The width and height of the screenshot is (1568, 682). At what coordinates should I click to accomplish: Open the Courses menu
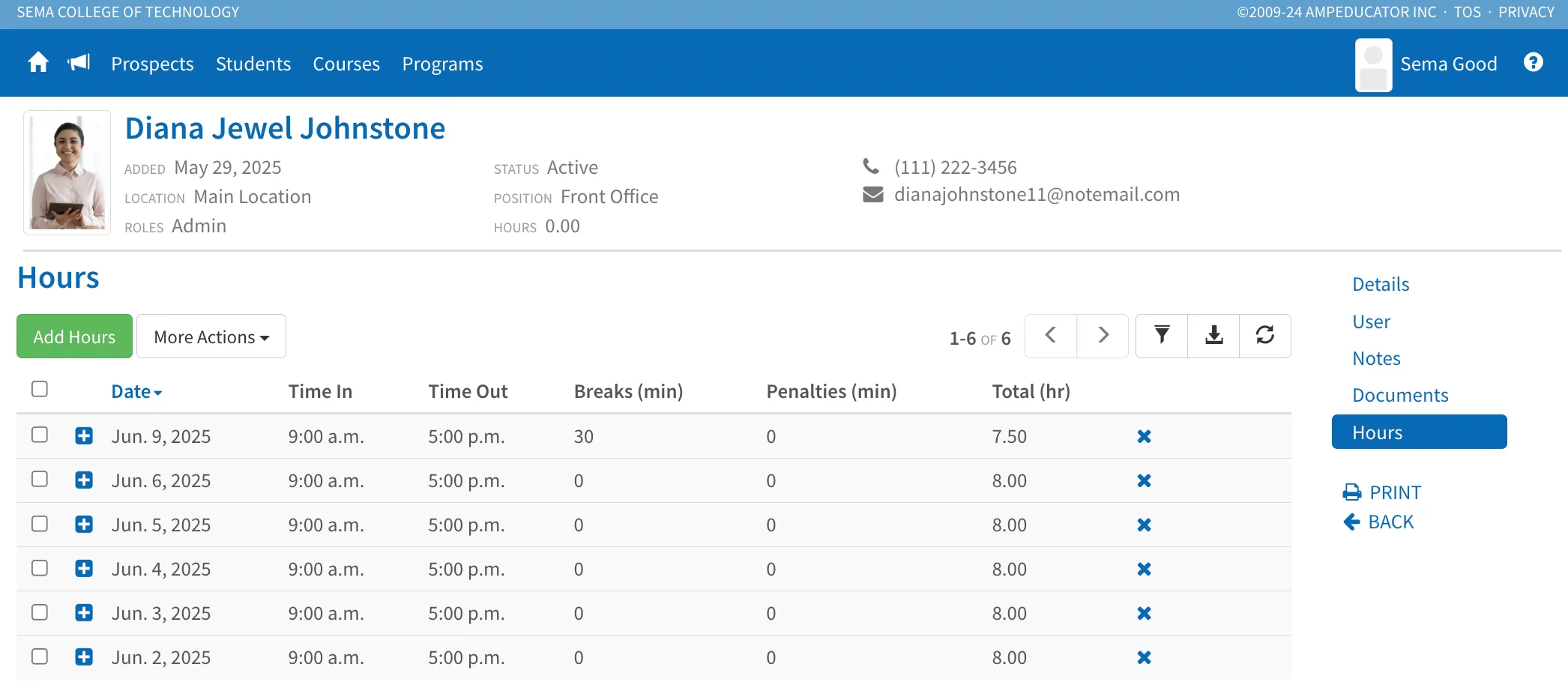coord(346,64)
